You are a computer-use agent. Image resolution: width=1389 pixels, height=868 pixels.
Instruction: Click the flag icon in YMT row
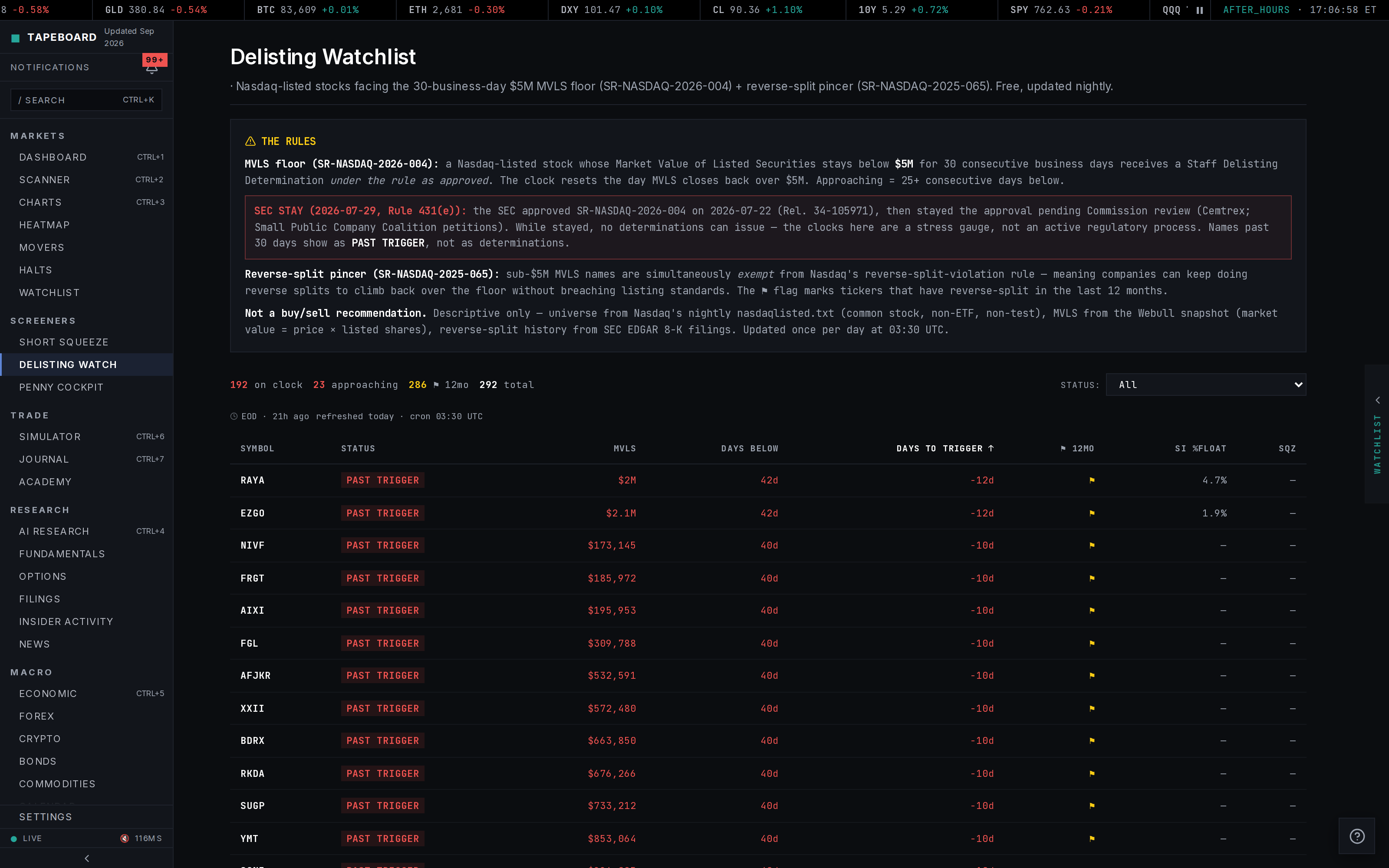1092,839
